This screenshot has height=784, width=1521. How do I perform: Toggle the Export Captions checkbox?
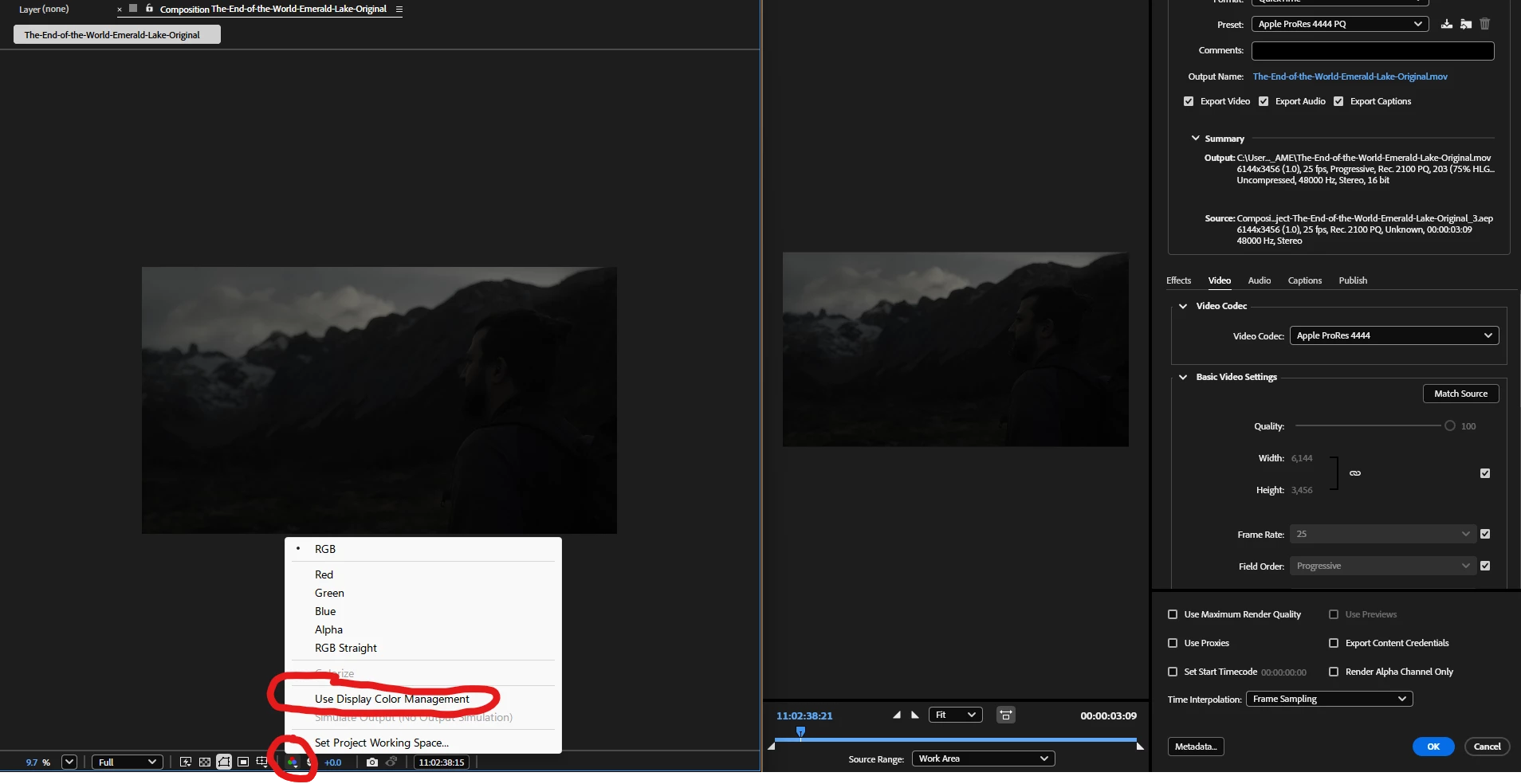tap(1338, 101)
